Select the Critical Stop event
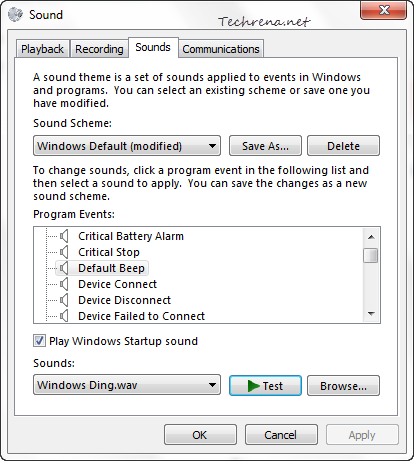 click(109, 252)
